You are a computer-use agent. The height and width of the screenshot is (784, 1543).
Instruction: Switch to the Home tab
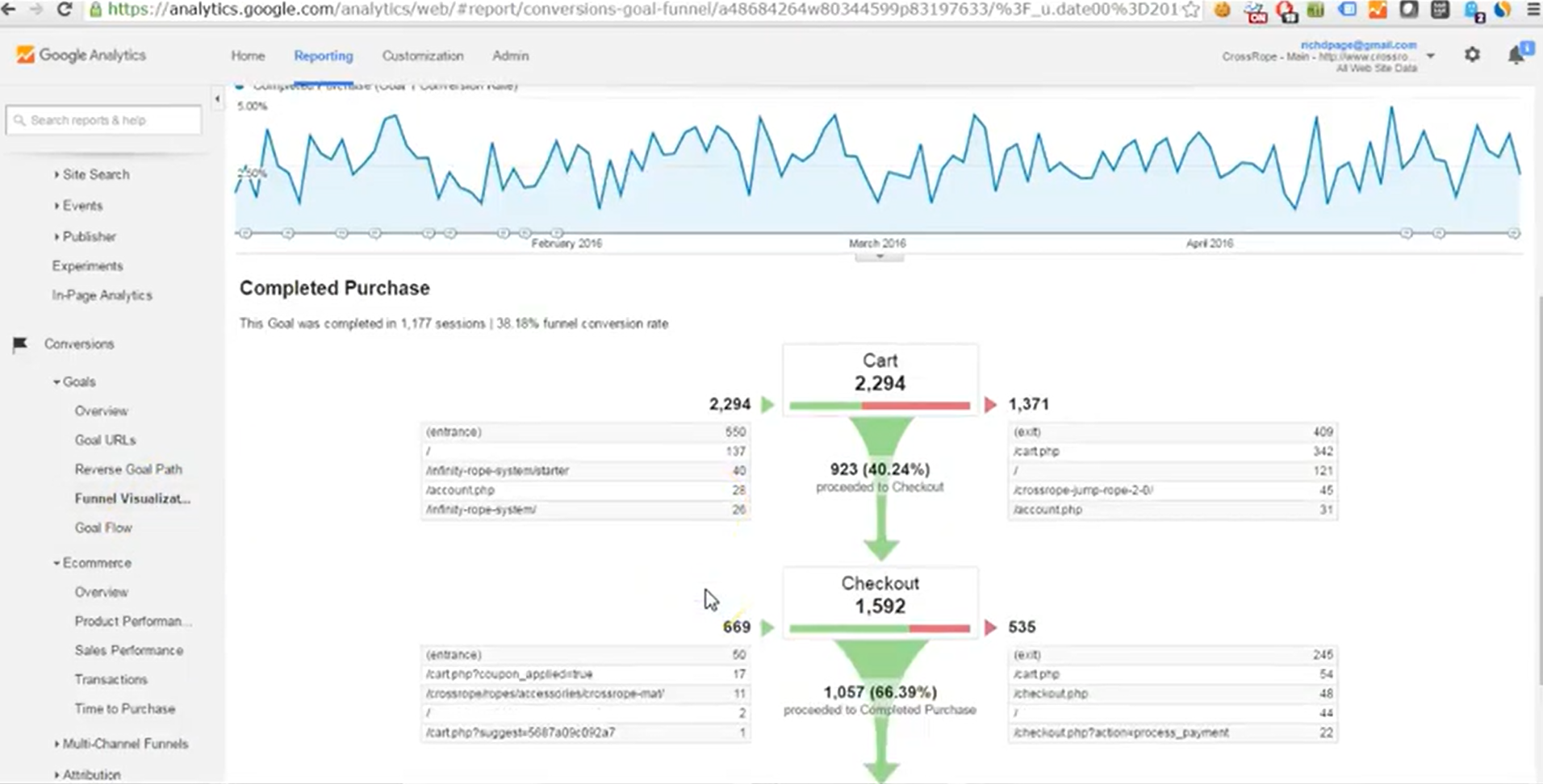pyautogui.click(x=248, y=56)
